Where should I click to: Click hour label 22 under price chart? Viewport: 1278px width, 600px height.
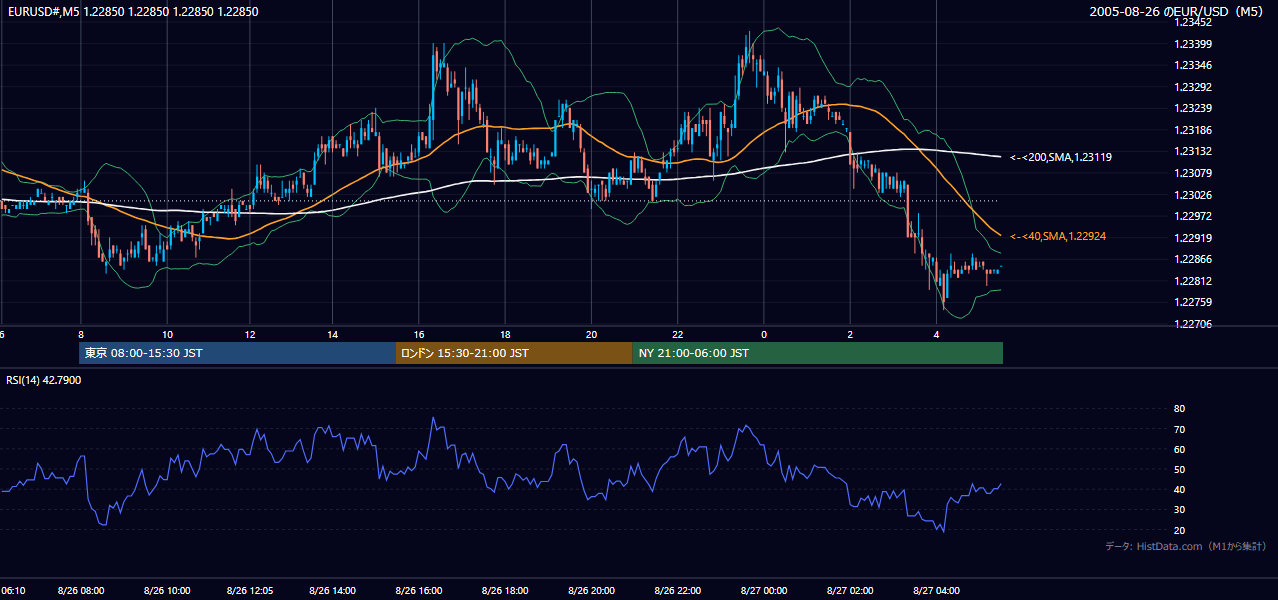[678, 334]
